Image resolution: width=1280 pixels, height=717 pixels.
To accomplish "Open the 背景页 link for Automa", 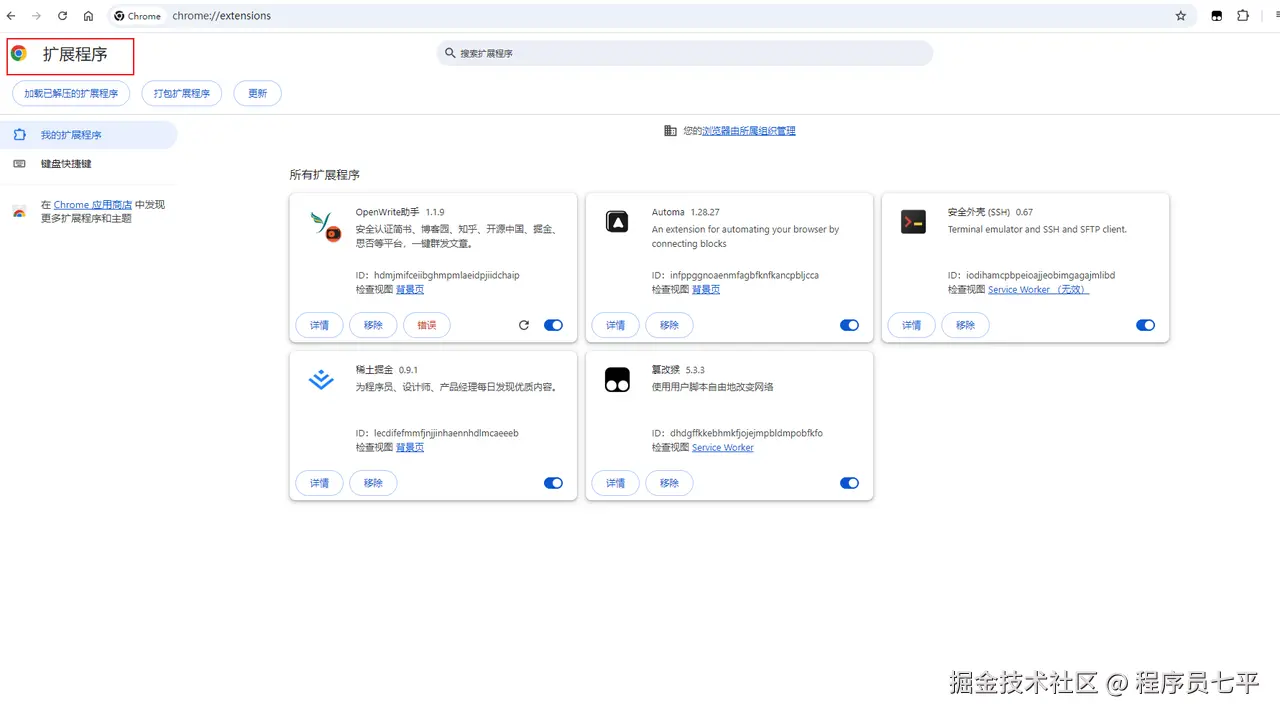I will tap(706, 290).
